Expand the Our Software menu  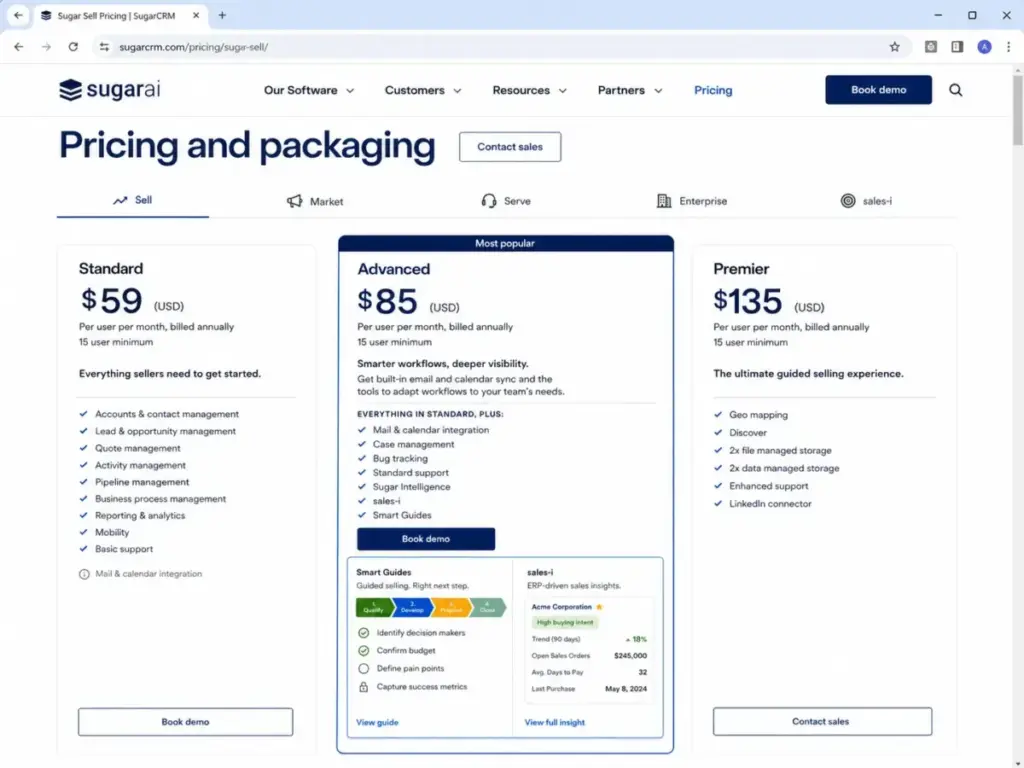tap(309, 90)
